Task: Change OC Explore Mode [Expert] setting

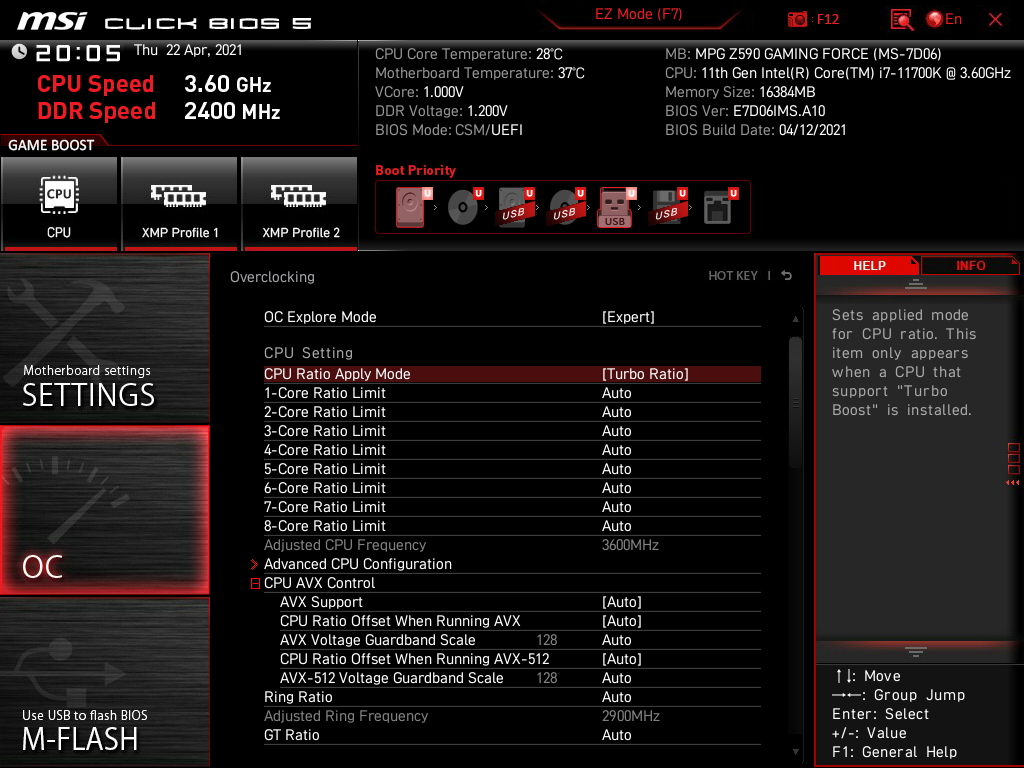Action: pyautogui.click(x=512, y=317)
